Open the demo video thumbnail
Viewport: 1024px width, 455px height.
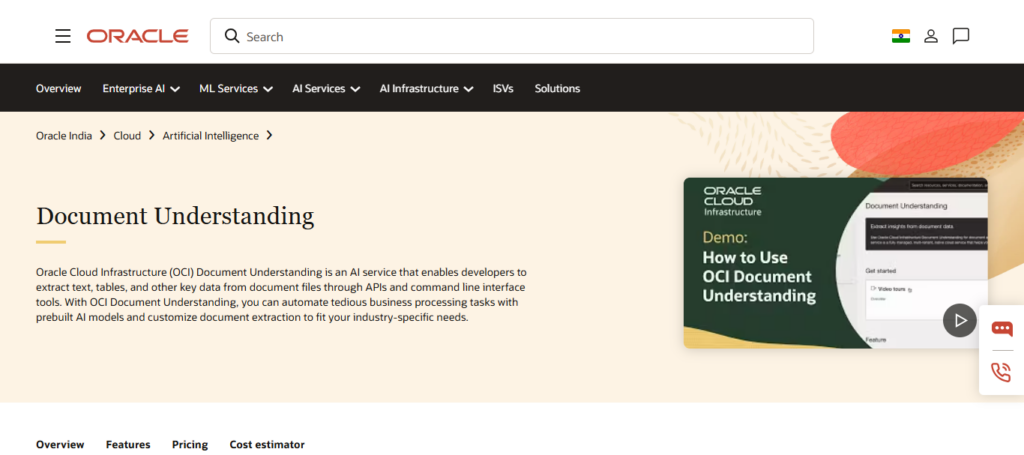pyautogui.click(x=835, y=262)
